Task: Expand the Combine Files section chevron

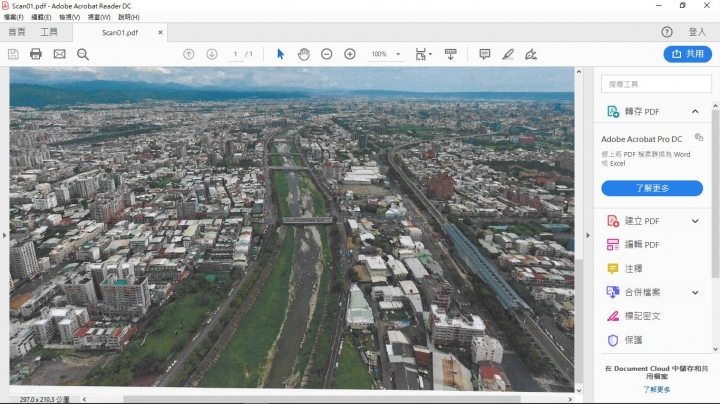Action: coord(695,292)
